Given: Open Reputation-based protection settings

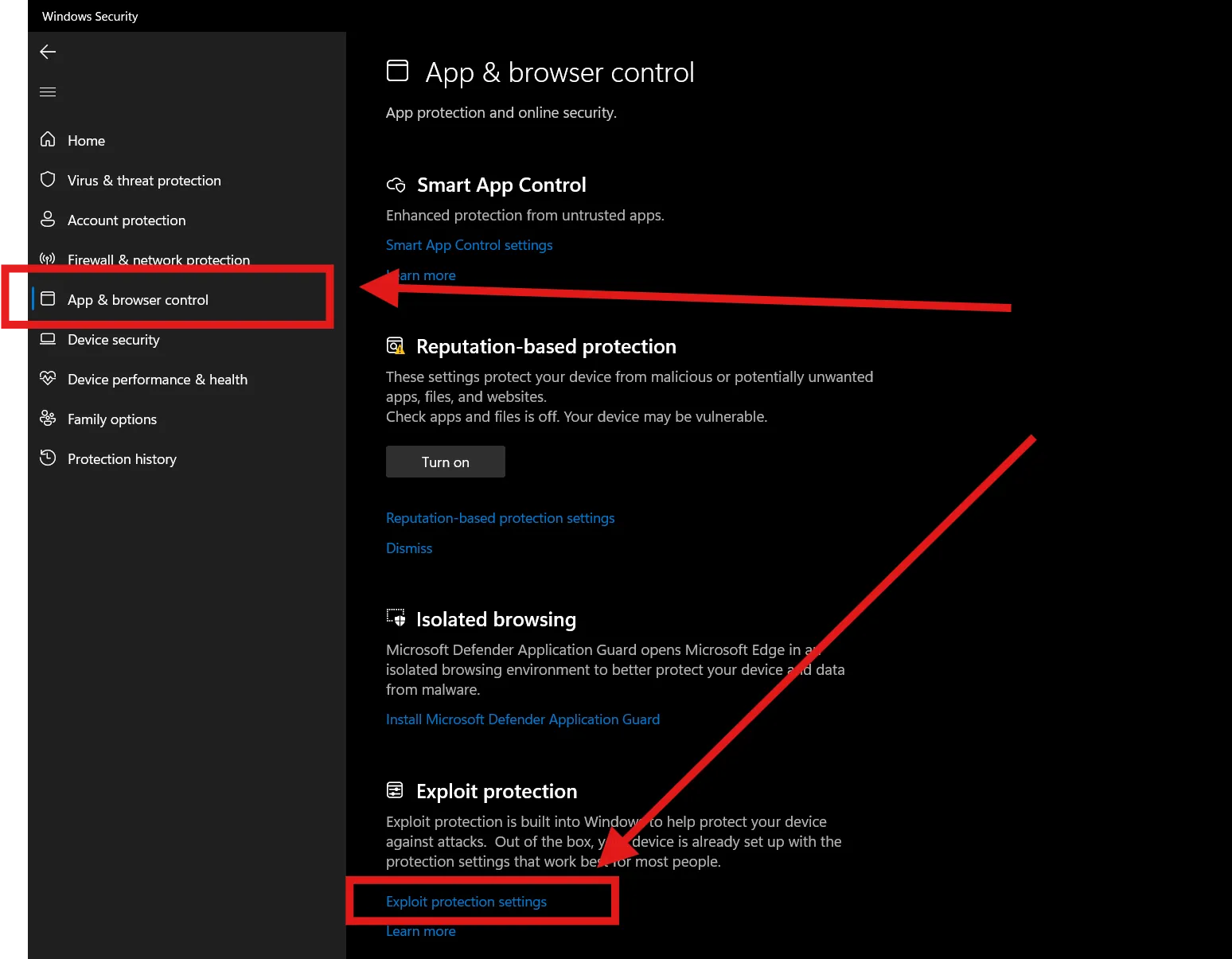Looking at the screenshot, I should click(500, 517).
